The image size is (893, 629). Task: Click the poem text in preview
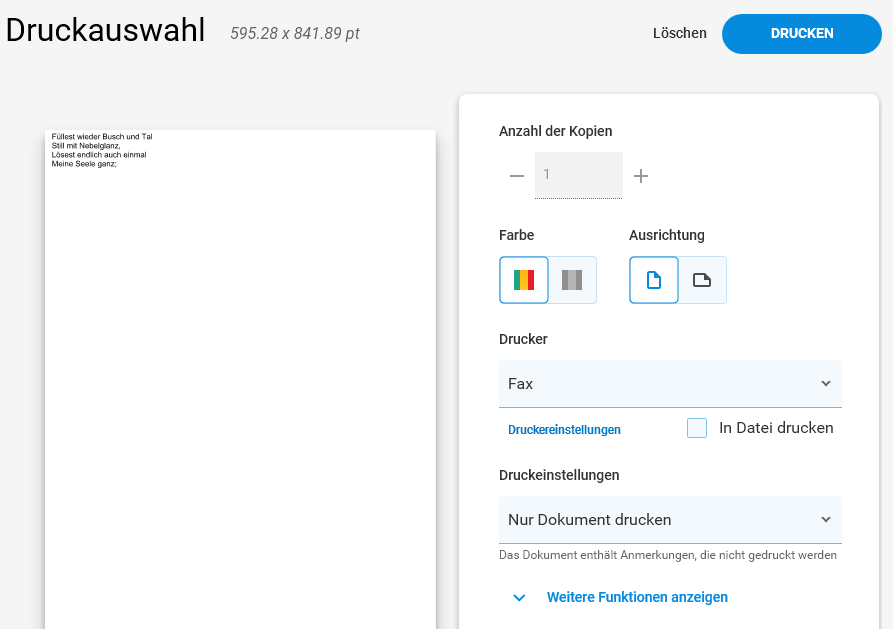point(102,150)
